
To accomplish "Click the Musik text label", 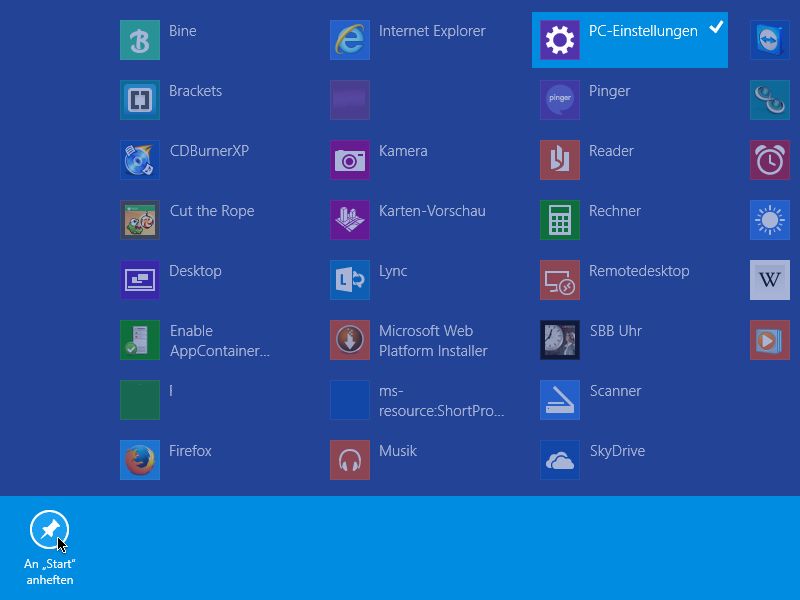I will 398,451.
